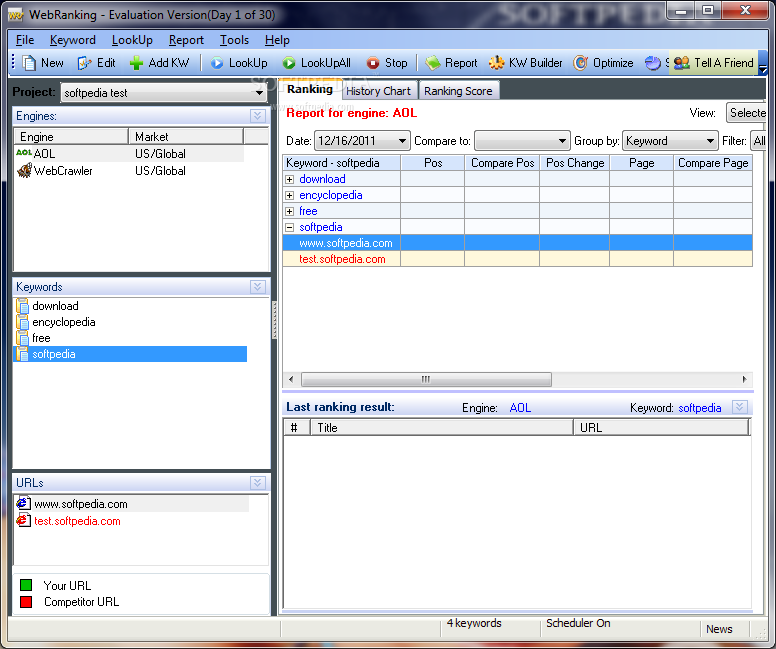The width and height of the screenshot is (776, 649).
Task: Click the scroll left arrow
Action: click(x=291, y=380)
